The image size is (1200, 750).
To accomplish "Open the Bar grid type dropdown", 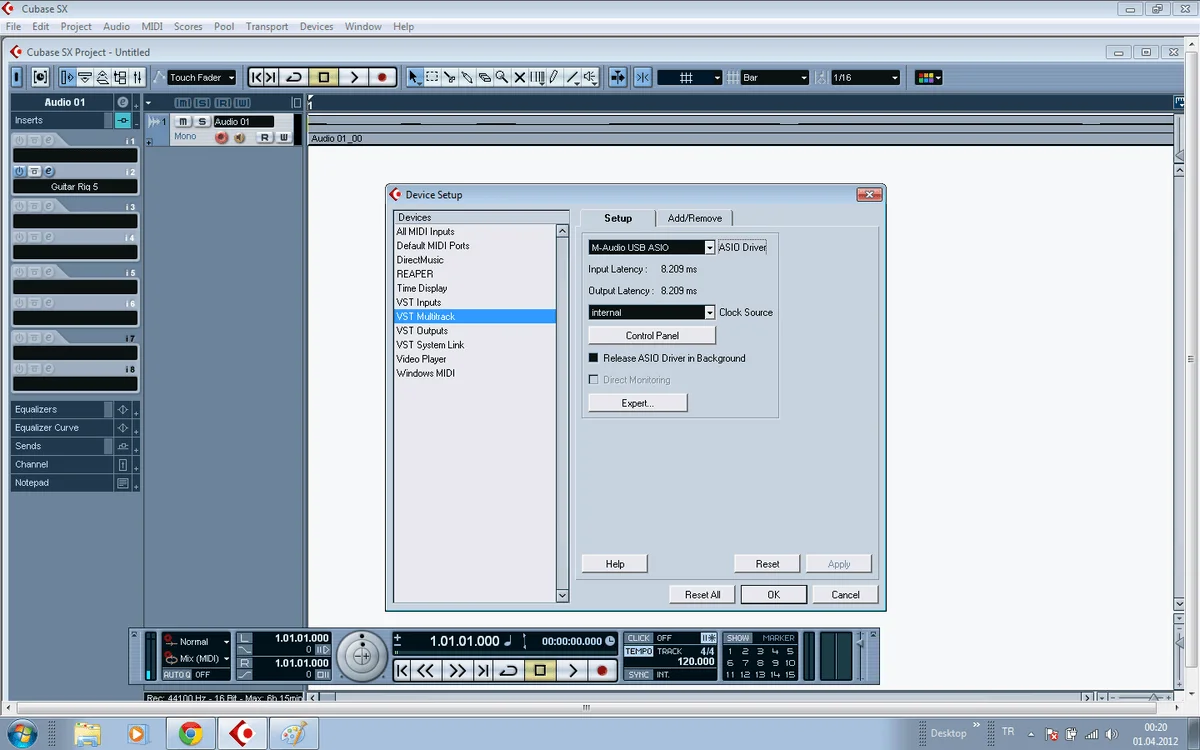I will coord(775,77).
